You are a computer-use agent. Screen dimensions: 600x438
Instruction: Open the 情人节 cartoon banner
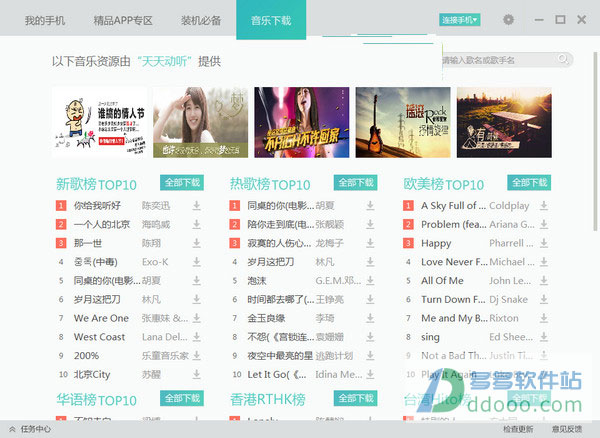(99, 122)
